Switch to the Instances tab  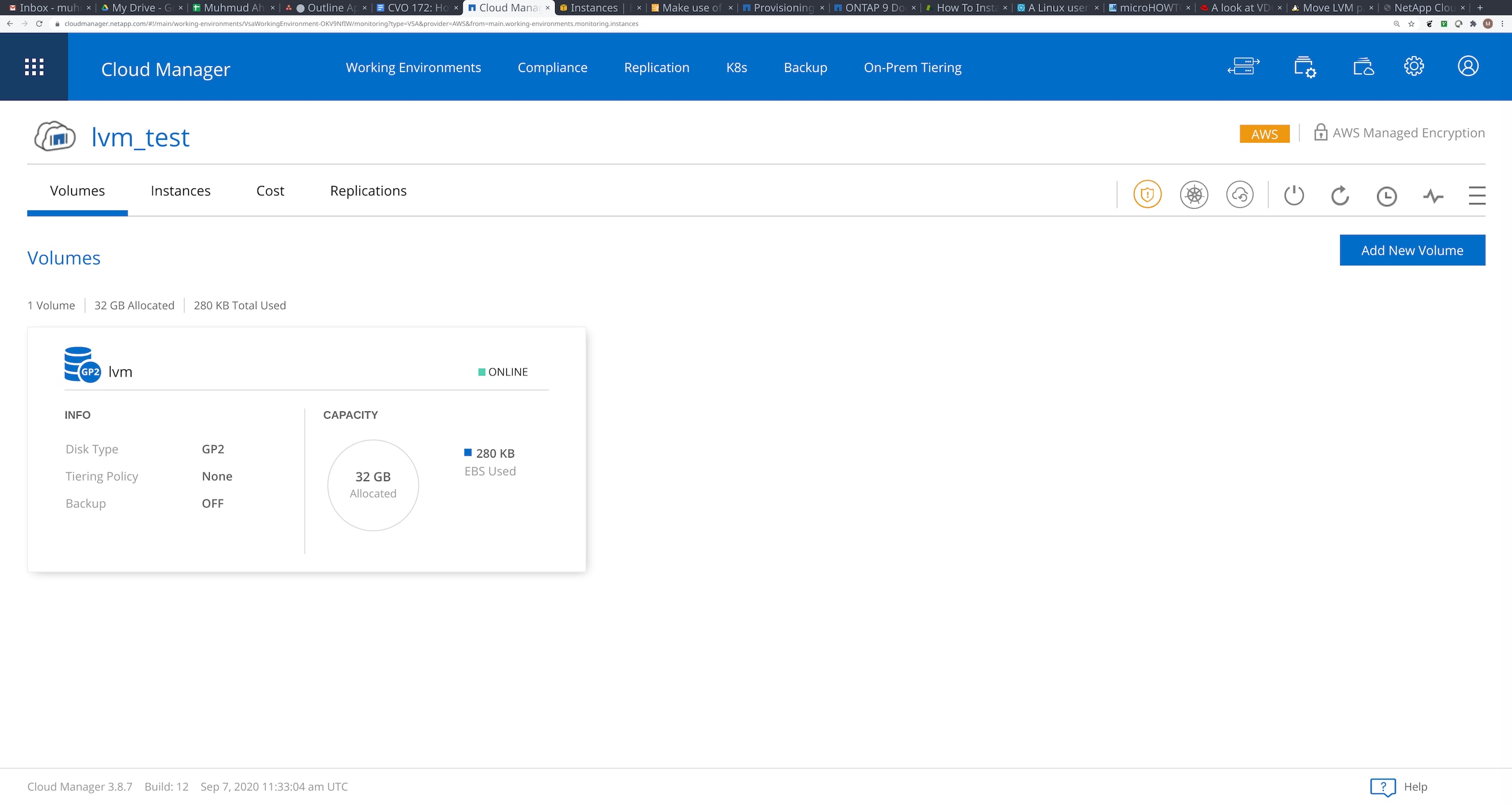click(180, 191)
